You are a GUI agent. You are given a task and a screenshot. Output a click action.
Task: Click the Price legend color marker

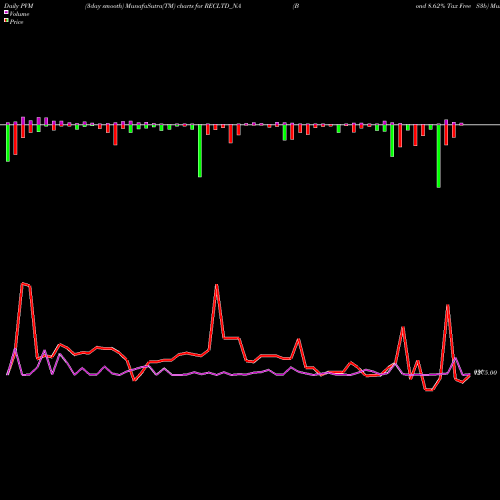[6, 21]
